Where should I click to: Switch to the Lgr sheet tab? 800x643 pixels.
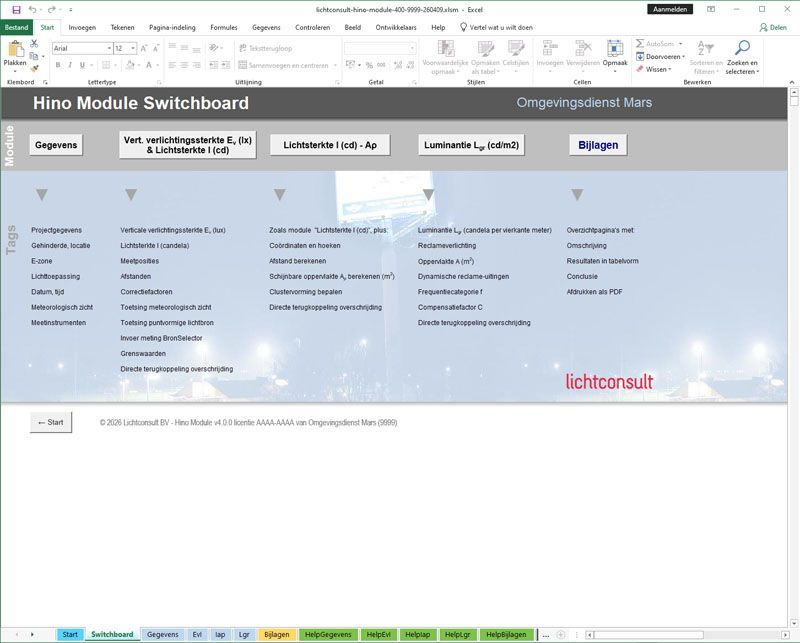[x=244, y=635]
